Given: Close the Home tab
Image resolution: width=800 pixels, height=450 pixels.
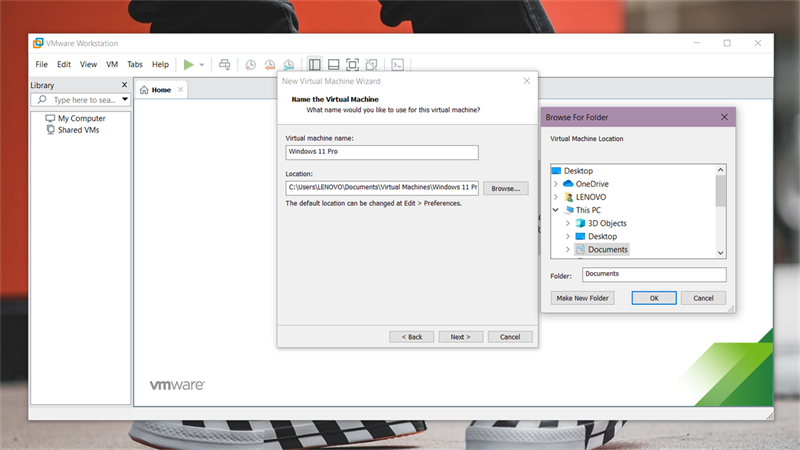Looking at the screenshot, I should point(181,90).
